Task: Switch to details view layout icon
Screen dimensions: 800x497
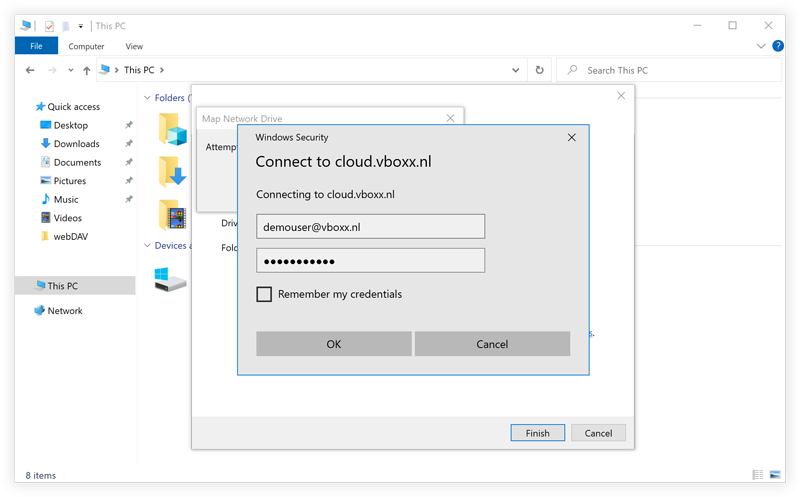Action: (x=758, y=475)
